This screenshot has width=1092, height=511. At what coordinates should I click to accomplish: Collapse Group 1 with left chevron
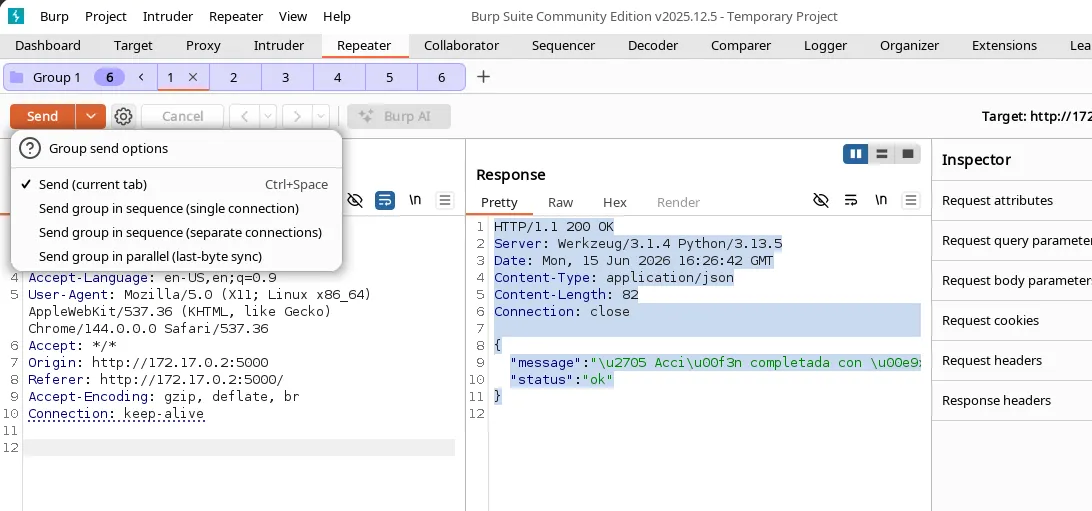point(141,77)
